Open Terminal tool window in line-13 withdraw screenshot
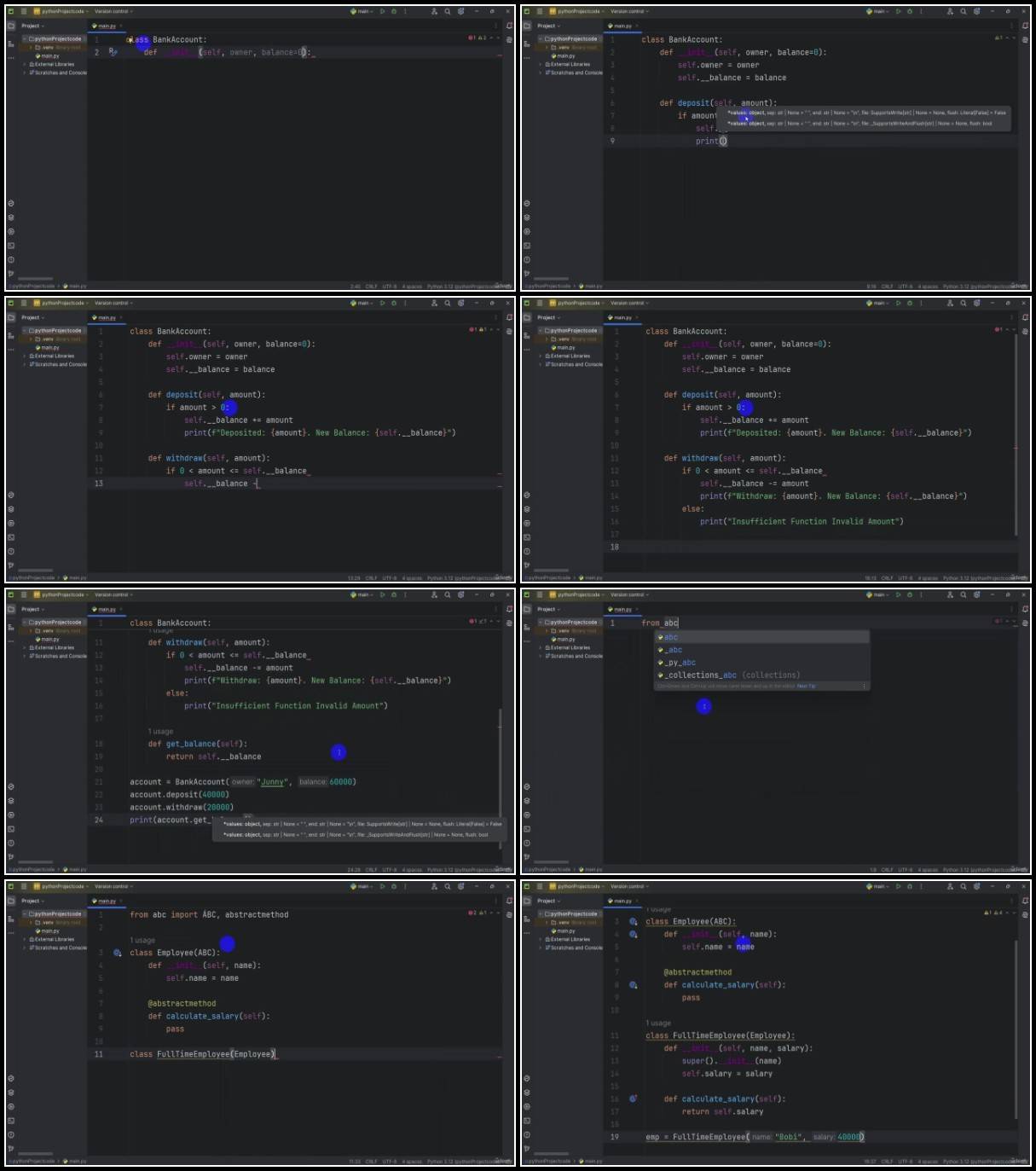 11,537
